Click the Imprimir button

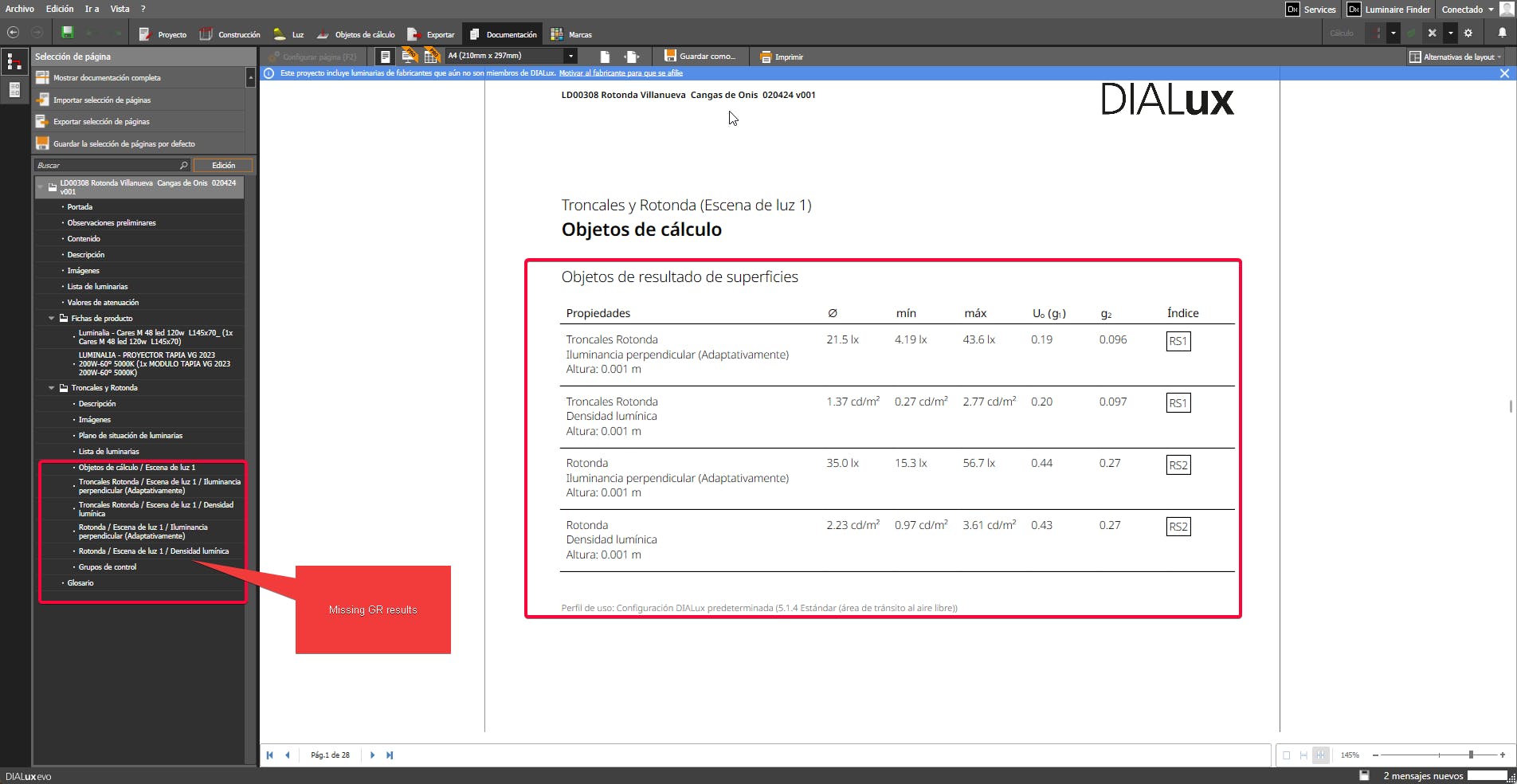(x=781, y=57)
